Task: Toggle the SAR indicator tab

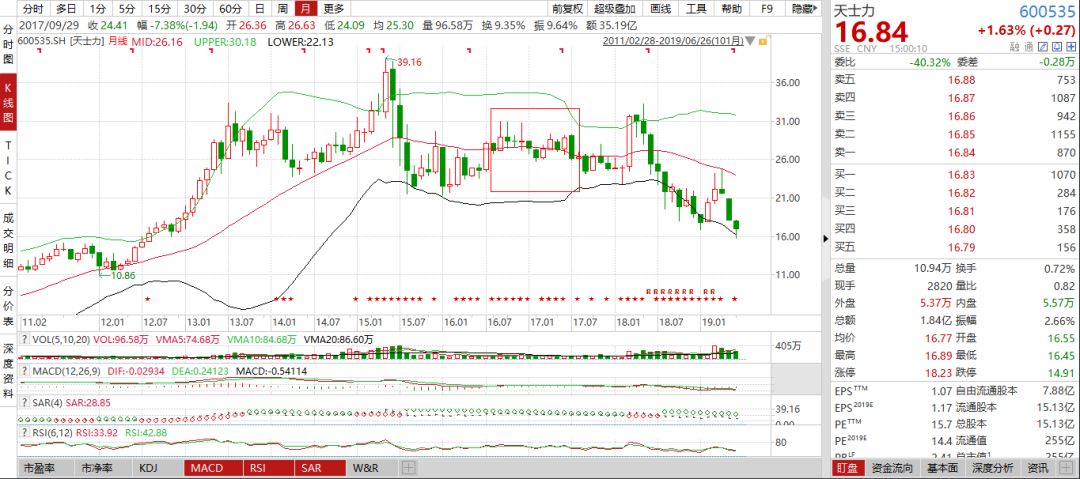Action: [312, 468]
